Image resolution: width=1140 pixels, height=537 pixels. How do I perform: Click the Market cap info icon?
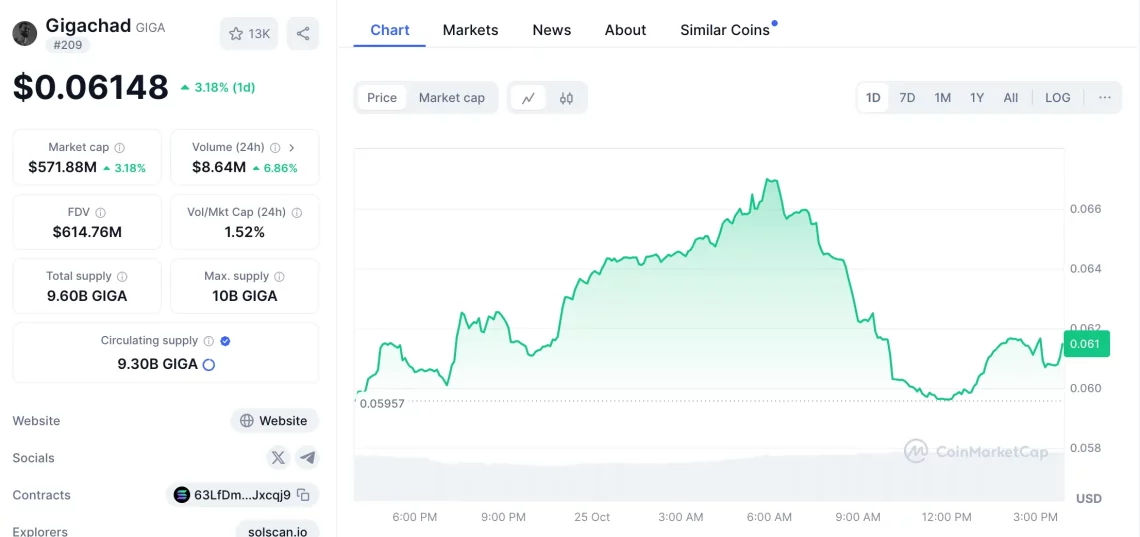pyautogui.click(x=120, y=148)
